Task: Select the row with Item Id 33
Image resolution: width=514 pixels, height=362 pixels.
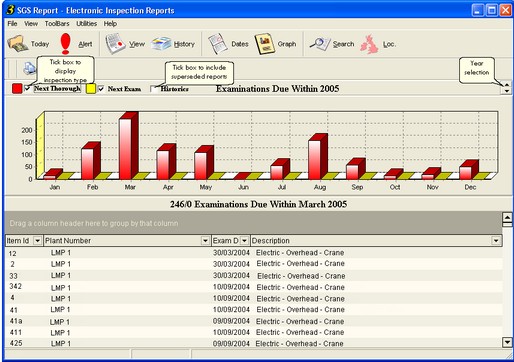Action: pyautogui.click(x=254, y=276)
